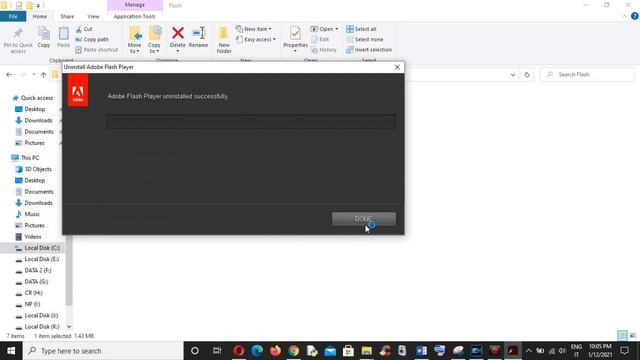Open the Copy to dropdown
The image size is (640, 360).
pyautogui.click(x=154, y=40)
